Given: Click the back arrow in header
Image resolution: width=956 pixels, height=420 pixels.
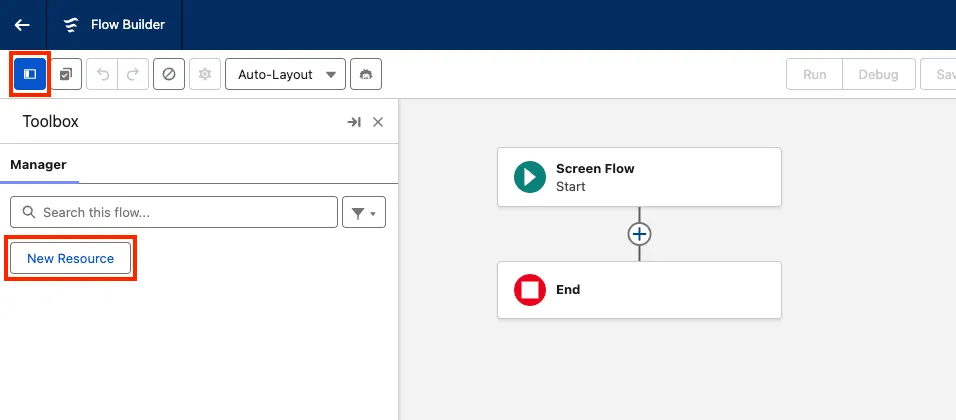Looking at the screenshot, I should coord(22,25).
